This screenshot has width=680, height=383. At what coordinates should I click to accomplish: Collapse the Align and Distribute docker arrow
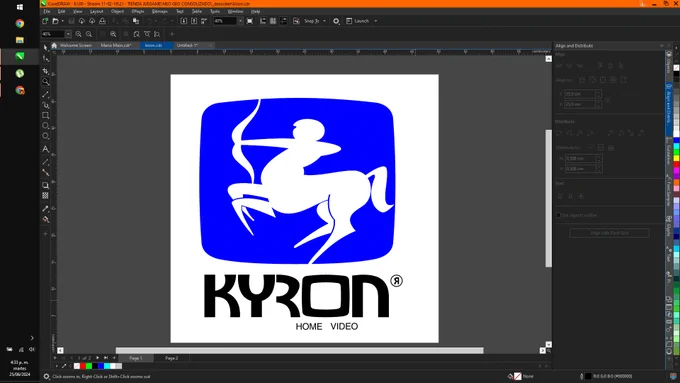[662, 46]
